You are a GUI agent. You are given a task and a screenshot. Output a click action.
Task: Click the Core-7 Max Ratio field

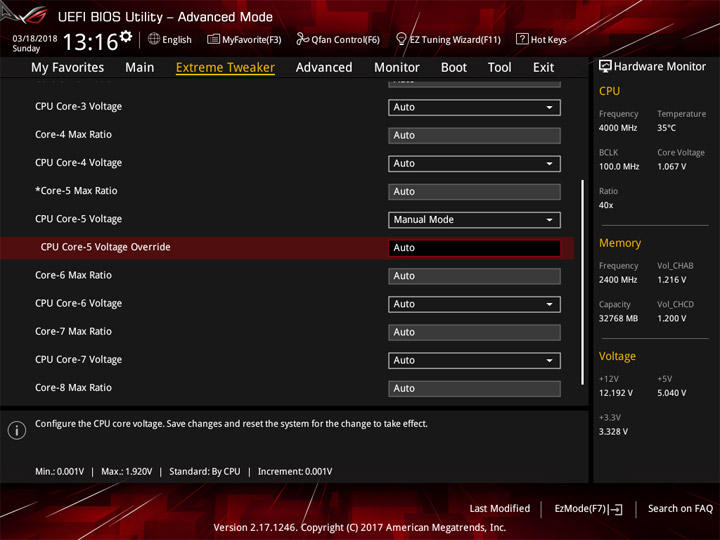tap(474, 332)
